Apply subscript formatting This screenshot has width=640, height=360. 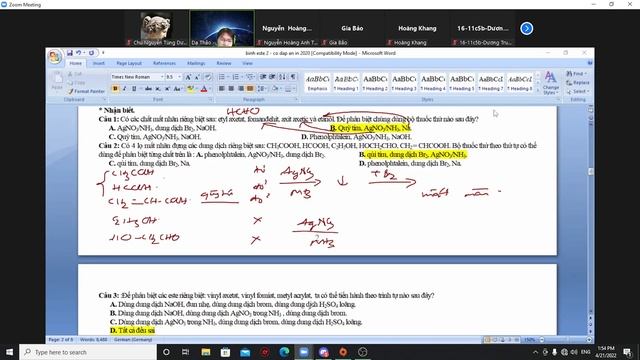[158, 89]
